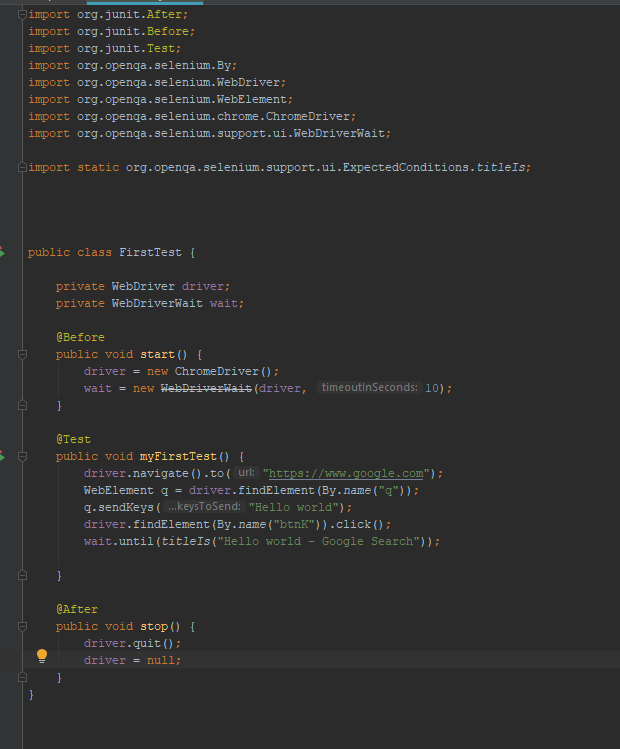Click the ChromeDriver() constructor call
This screenshot has height=749, width=620.
(223, 371)
